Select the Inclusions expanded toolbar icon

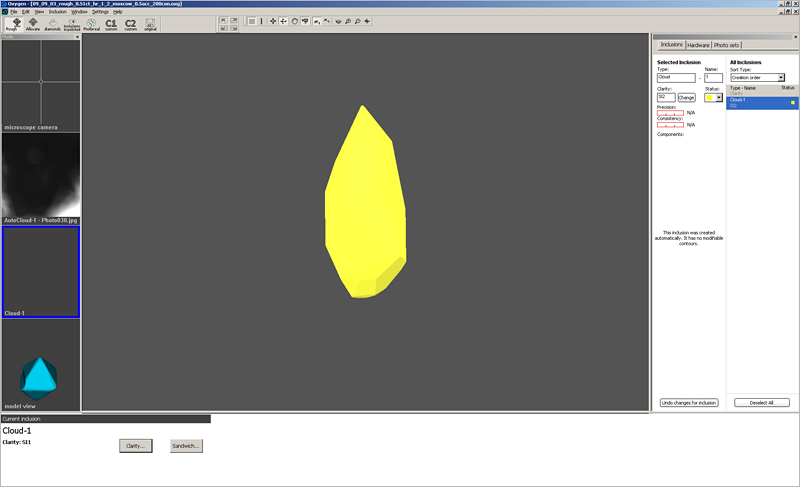click(x=72, y=23)
